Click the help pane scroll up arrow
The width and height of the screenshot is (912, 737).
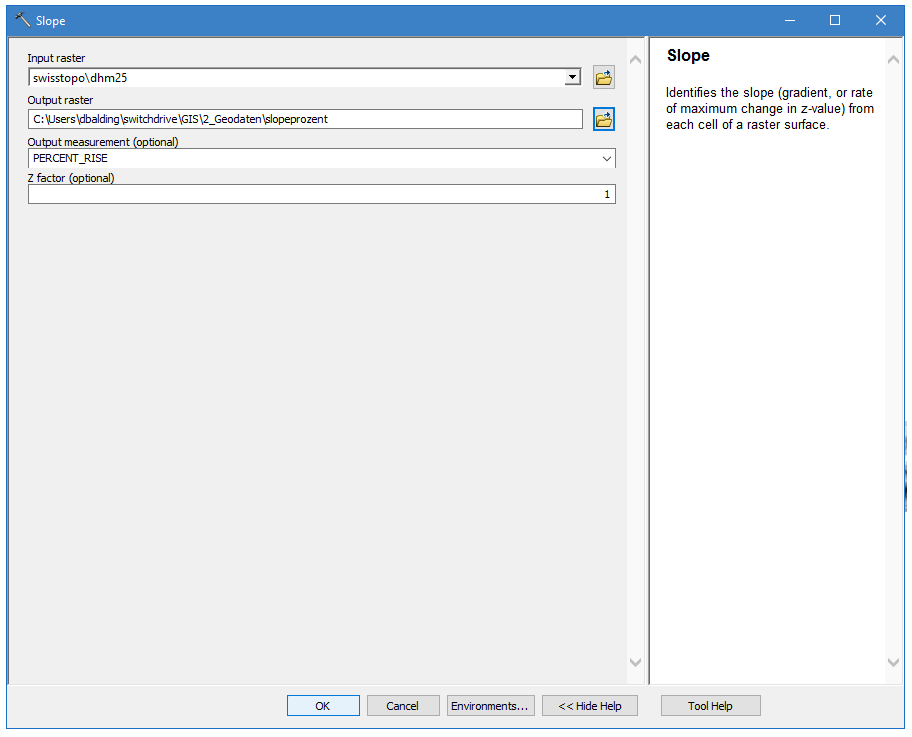coord(893,58)
